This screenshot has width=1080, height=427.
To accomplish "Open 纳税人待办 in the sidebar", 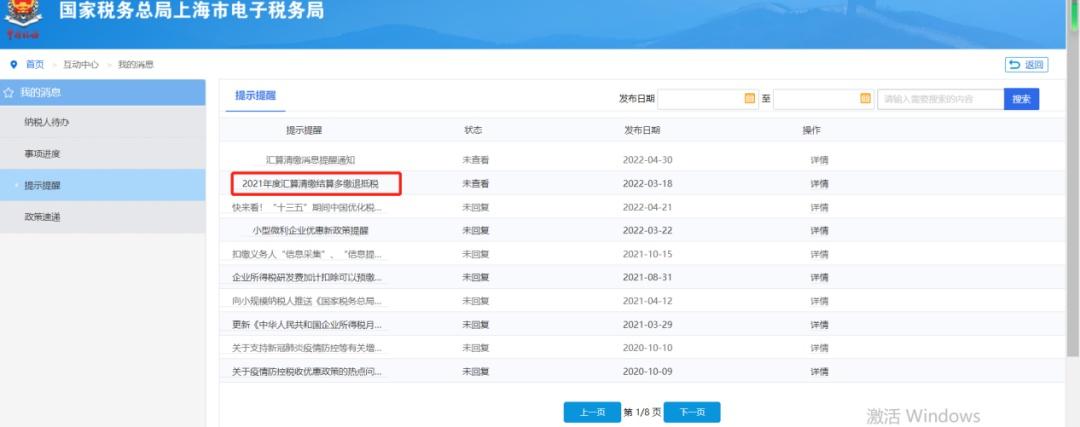I will [47, 122].
